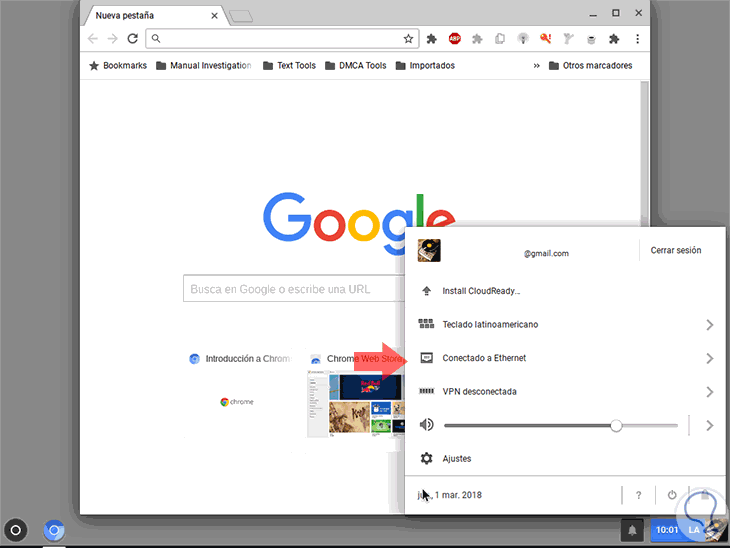The image size is (730, 548).
Task: Click the Ajustes gear icon
Action: click(x=426, y=459)
